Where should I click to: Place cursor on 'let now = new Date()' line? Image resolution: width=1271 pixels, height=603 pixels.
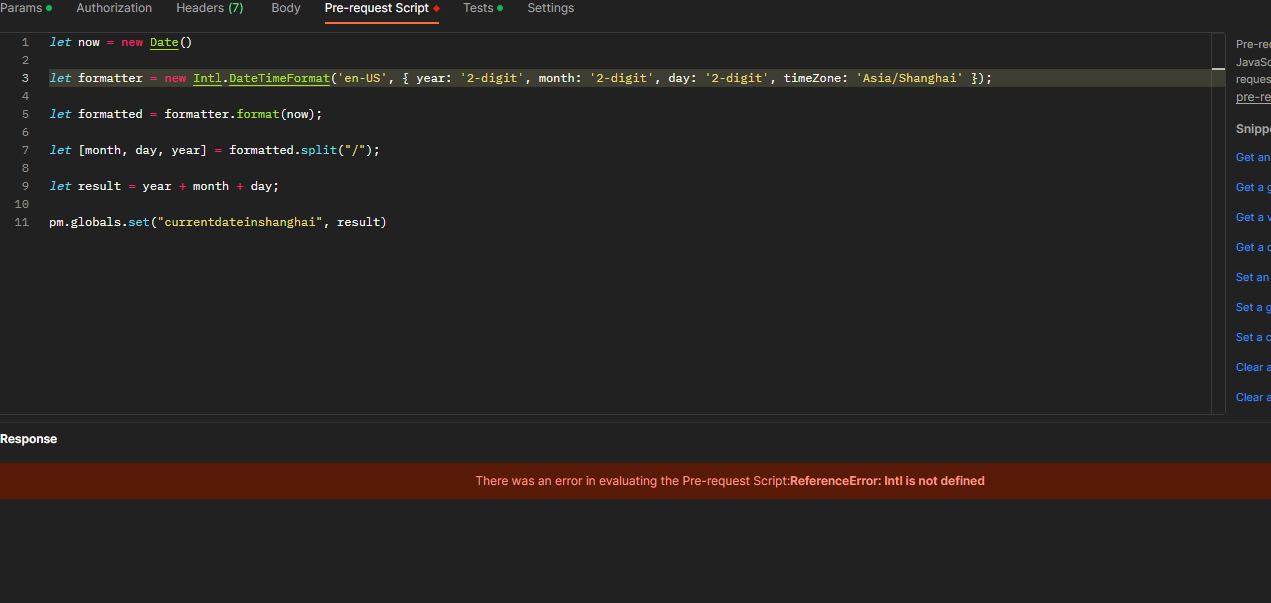click(120, 42)
